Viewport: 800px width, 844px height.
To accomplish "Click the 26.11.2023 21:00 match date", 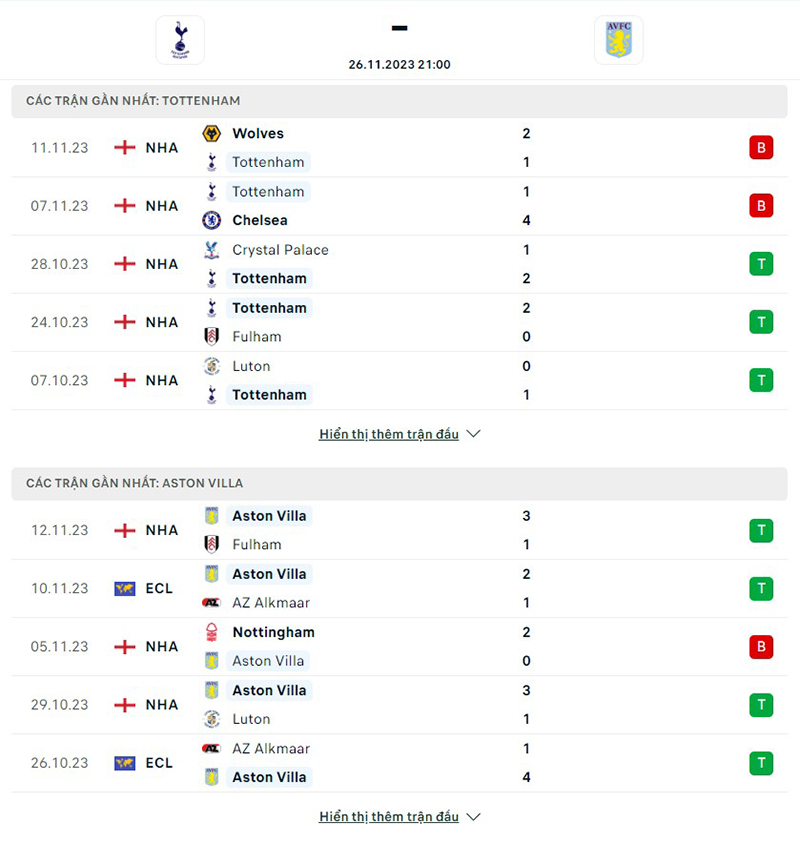I will pyautogui.click(x=399, y=64).
